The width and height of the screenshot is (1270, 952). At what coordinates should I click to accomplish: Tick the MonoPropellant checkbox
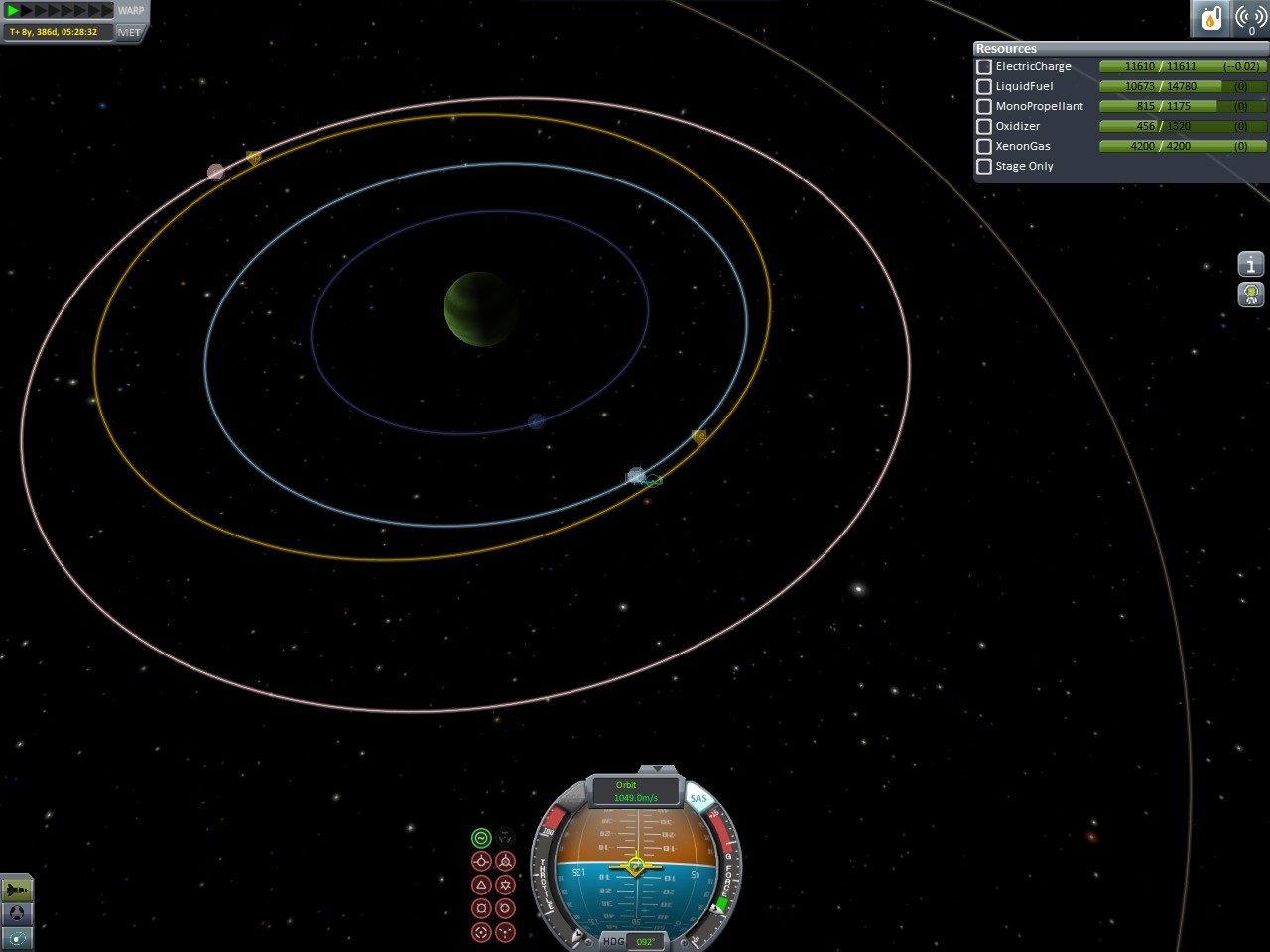[x=984, y=106]
